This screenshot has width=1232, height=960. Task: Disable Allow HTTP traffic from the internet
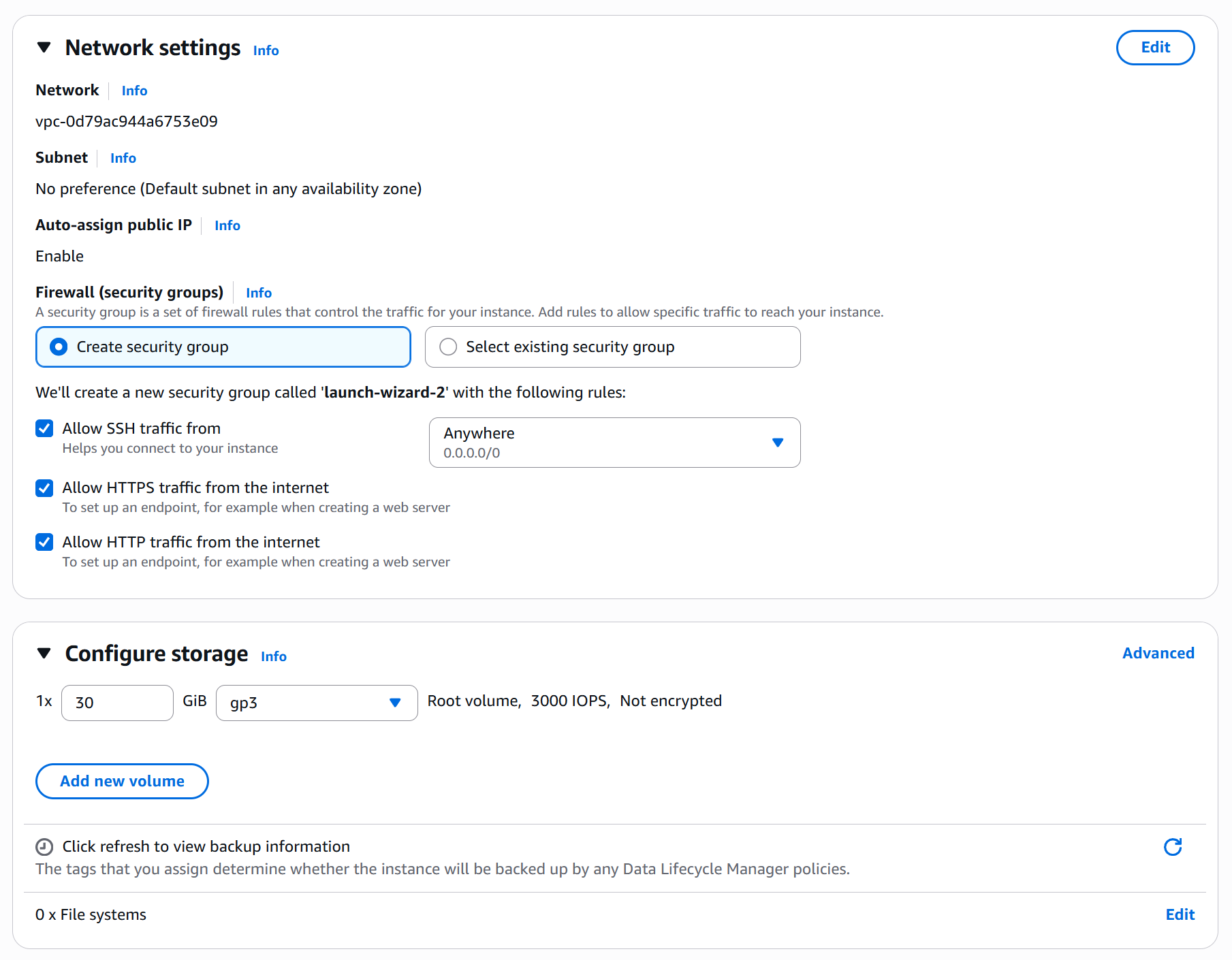coord(45,543)
